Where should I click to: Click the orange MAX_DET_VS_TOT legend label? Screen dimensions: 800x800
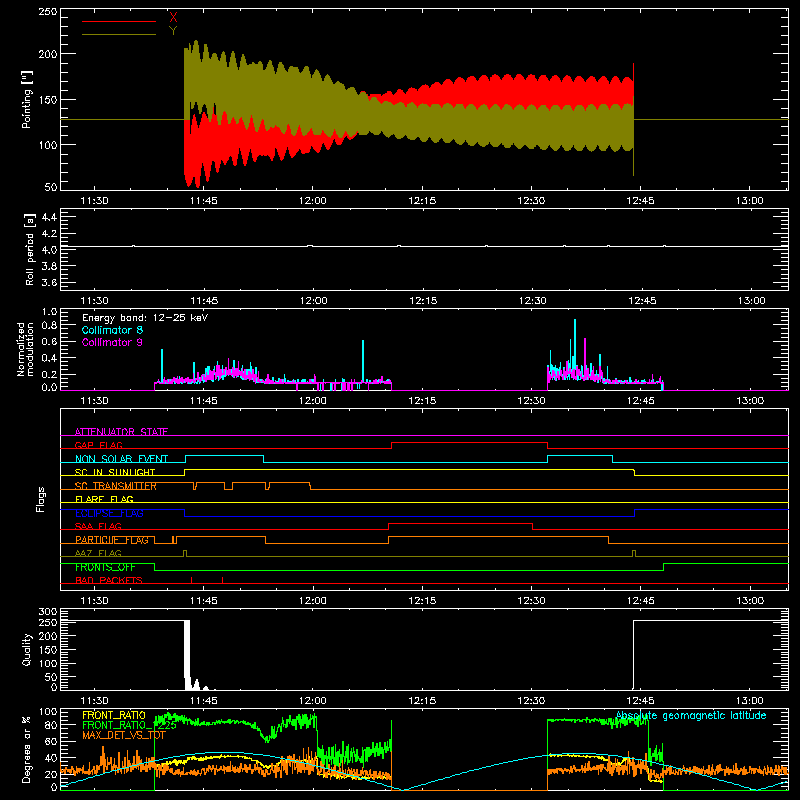pyautogui.click(x=123, y=735)
